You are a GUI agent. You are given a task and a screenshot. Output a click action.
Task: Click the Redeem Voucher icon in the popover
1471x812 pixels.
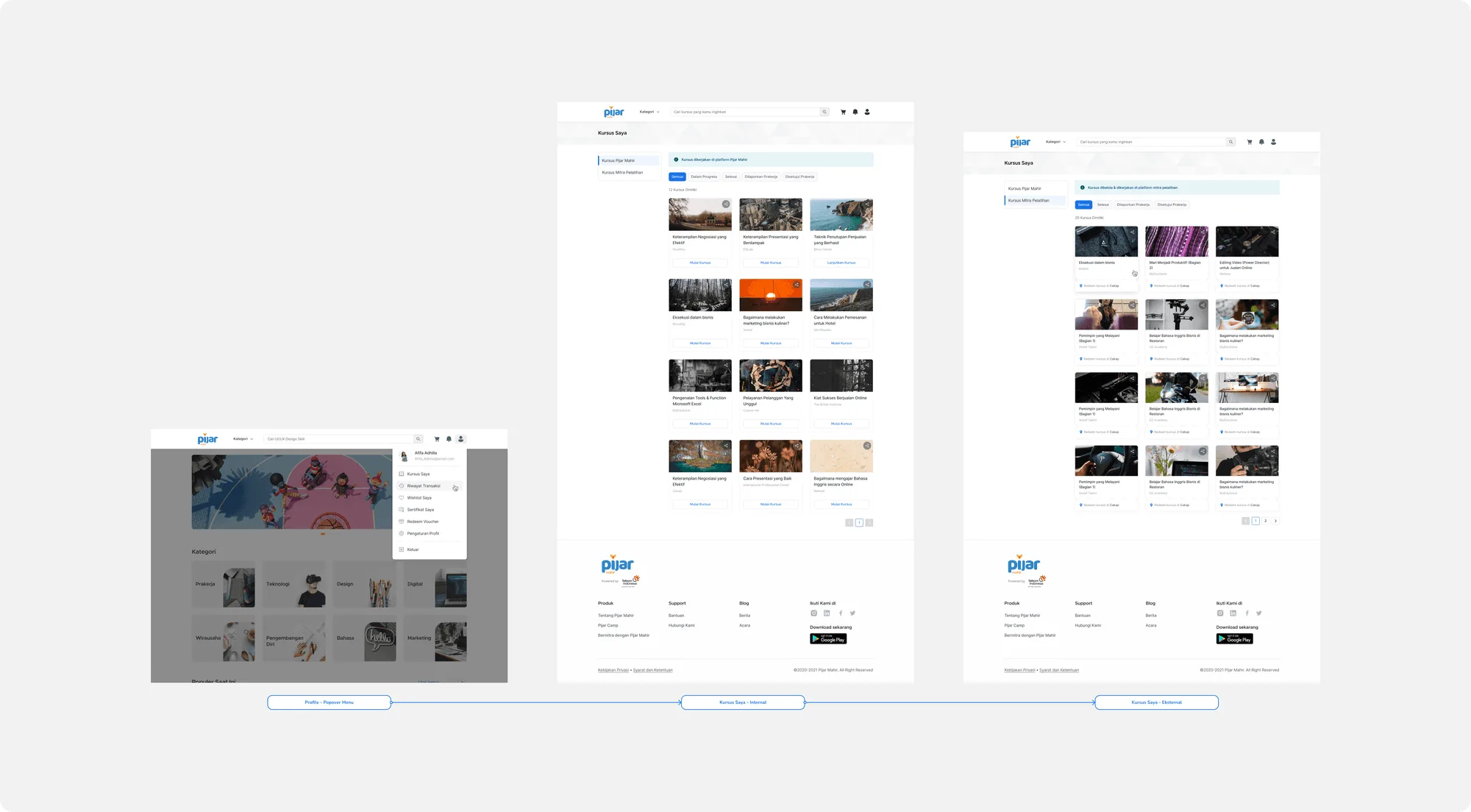[402, 521]
